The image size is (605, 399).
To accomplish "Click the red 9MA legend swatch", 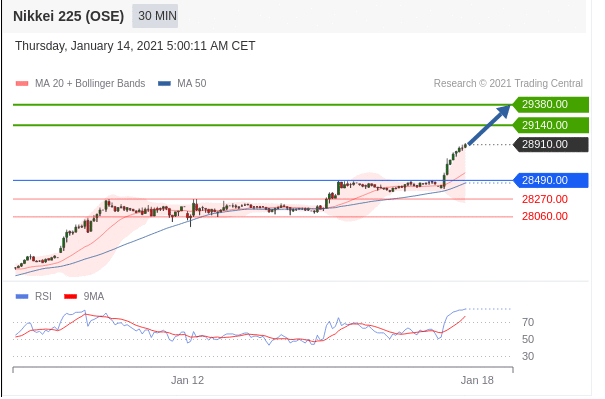I will pos(71,297).
